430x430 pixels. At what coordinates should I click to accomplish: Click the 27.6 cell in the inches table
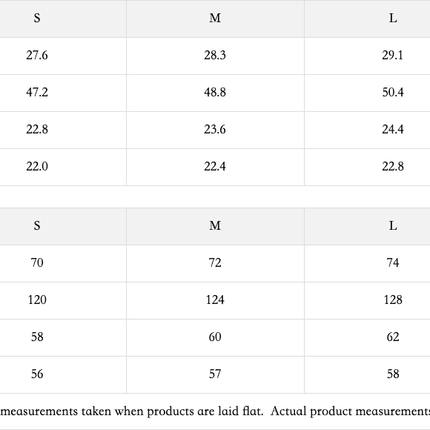pos(37,55)
